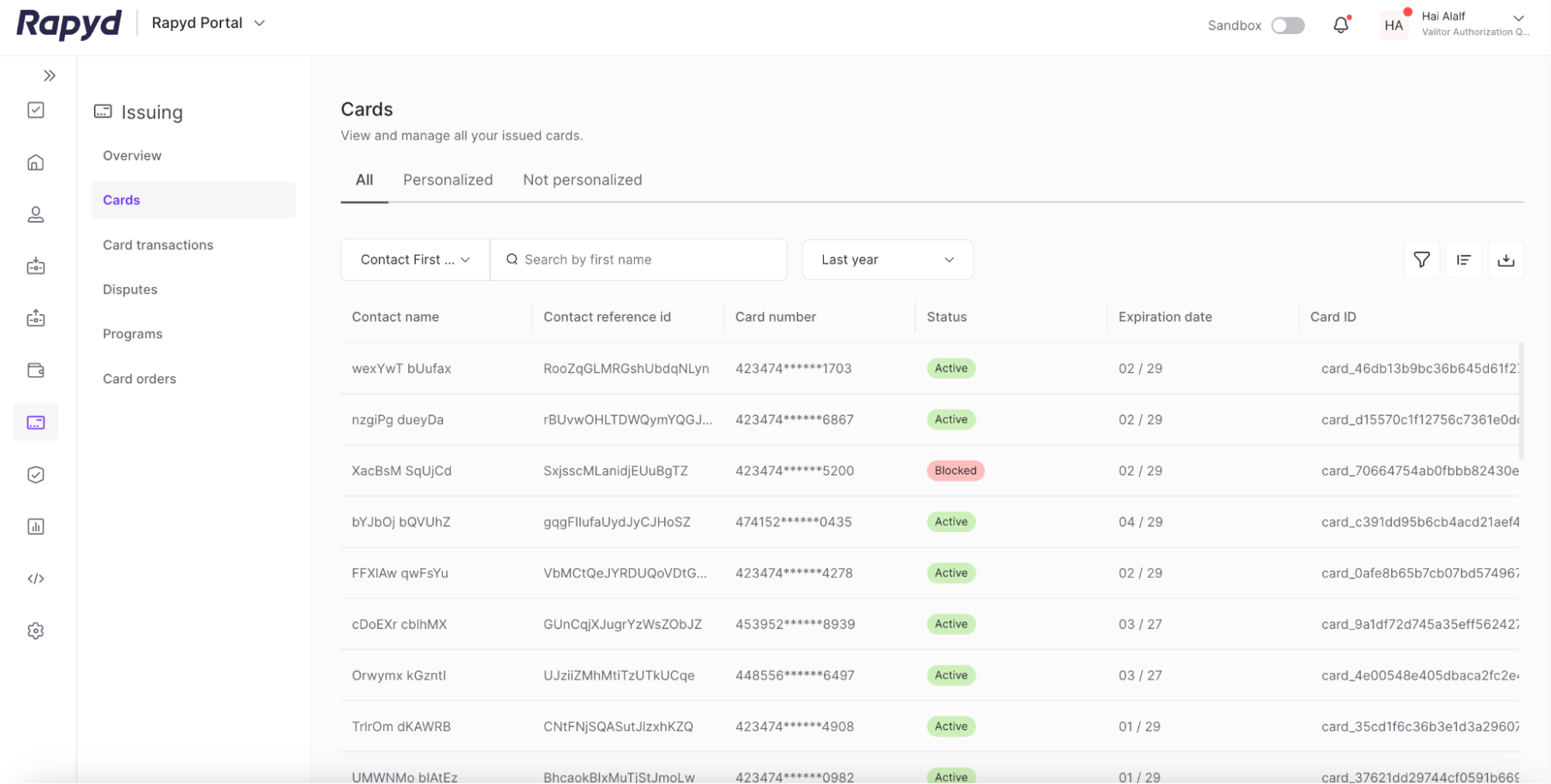1551x784 pixels.
Task: Select the Home icon in the sidebar
Action: pos(36,162)
